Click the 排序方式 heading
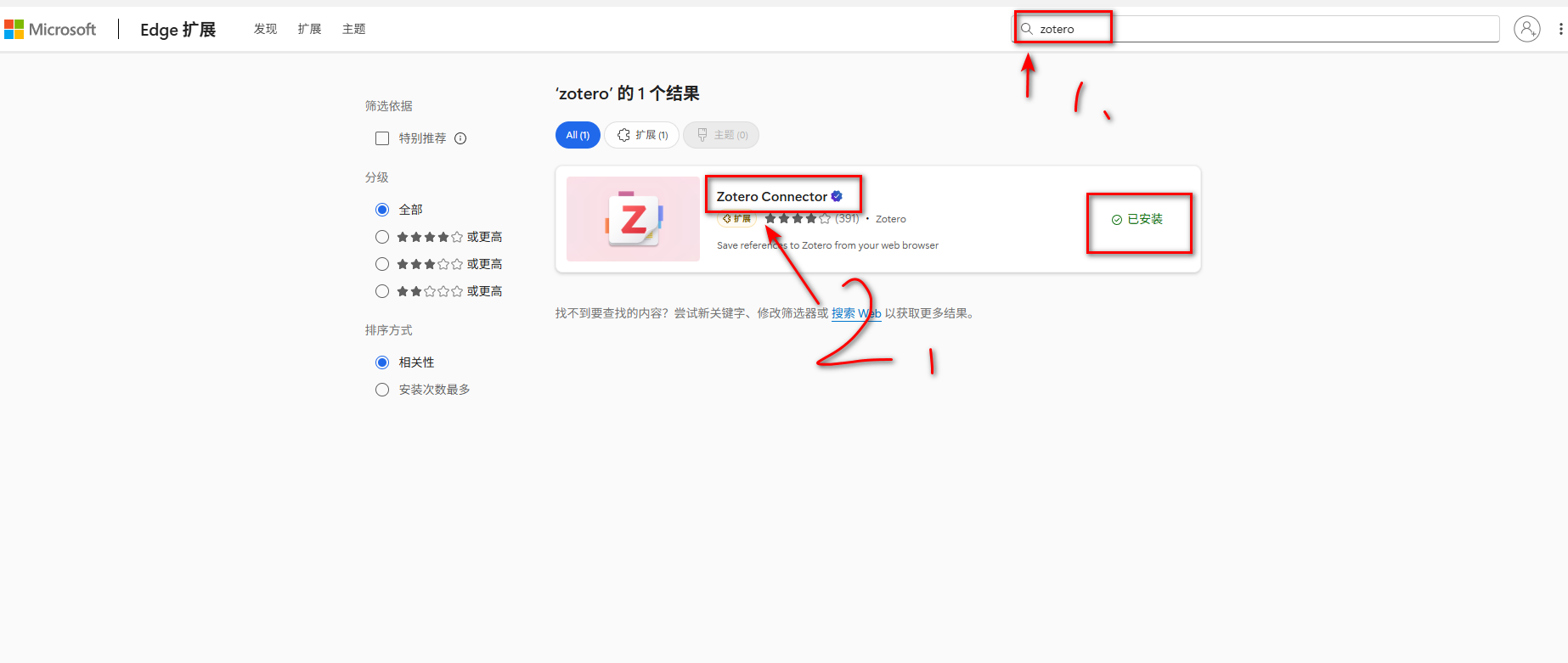This screenshot has height=663, width=1568. (x=389, y=330)
